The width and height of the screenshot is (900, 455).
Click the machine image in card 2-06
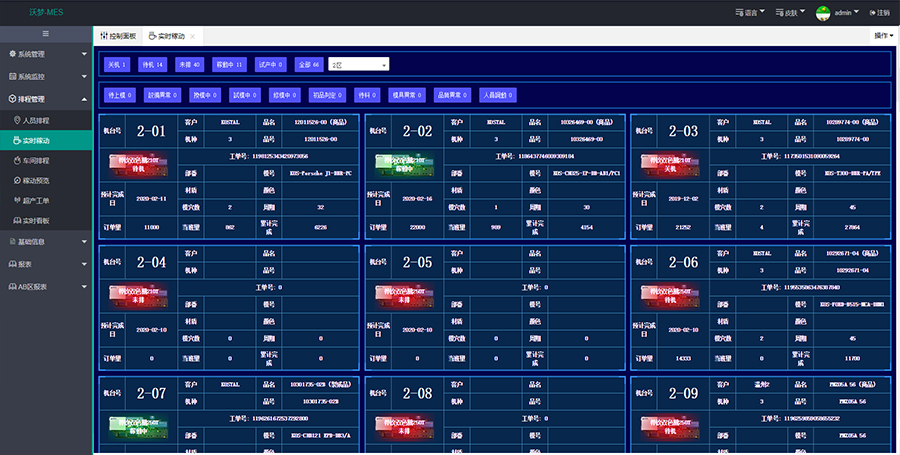(x=662, y=294)
